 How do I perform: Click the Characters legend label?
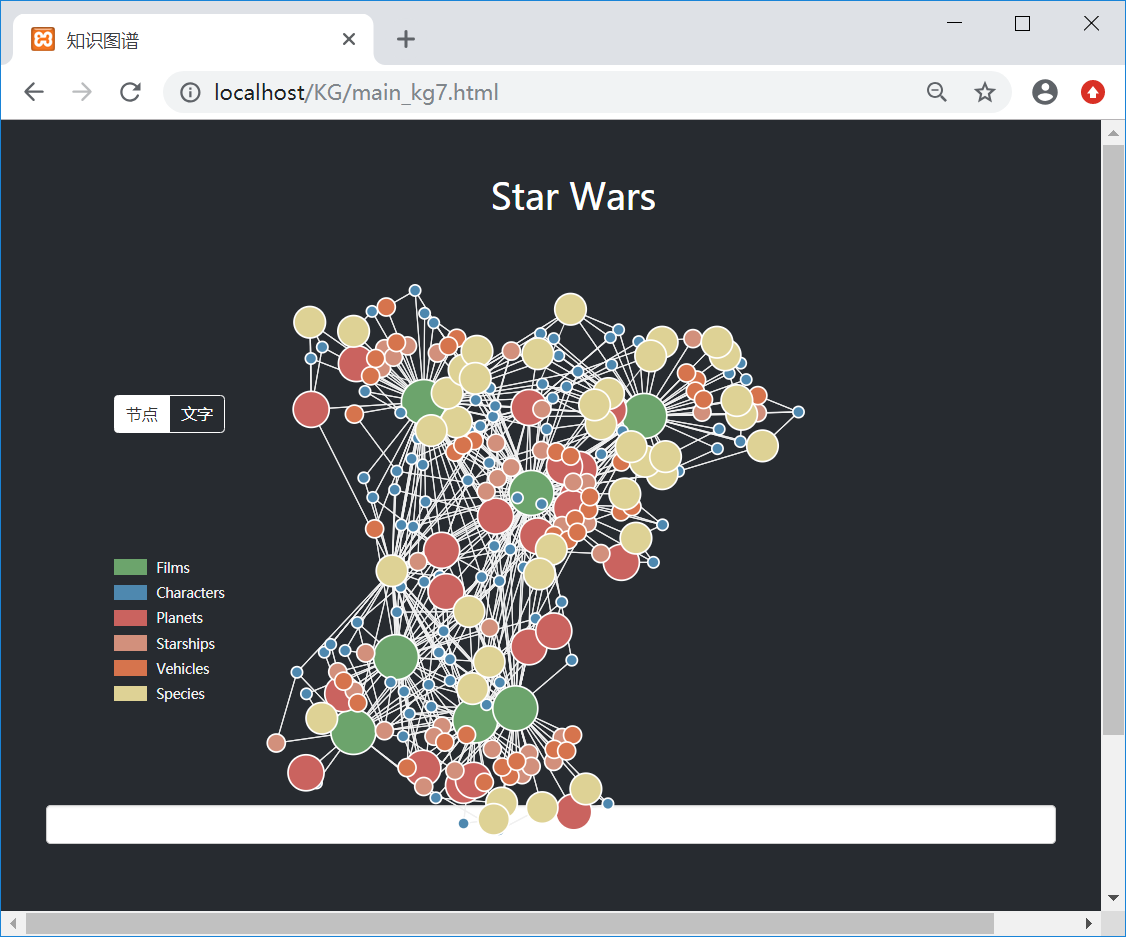[x=190, y=593]
